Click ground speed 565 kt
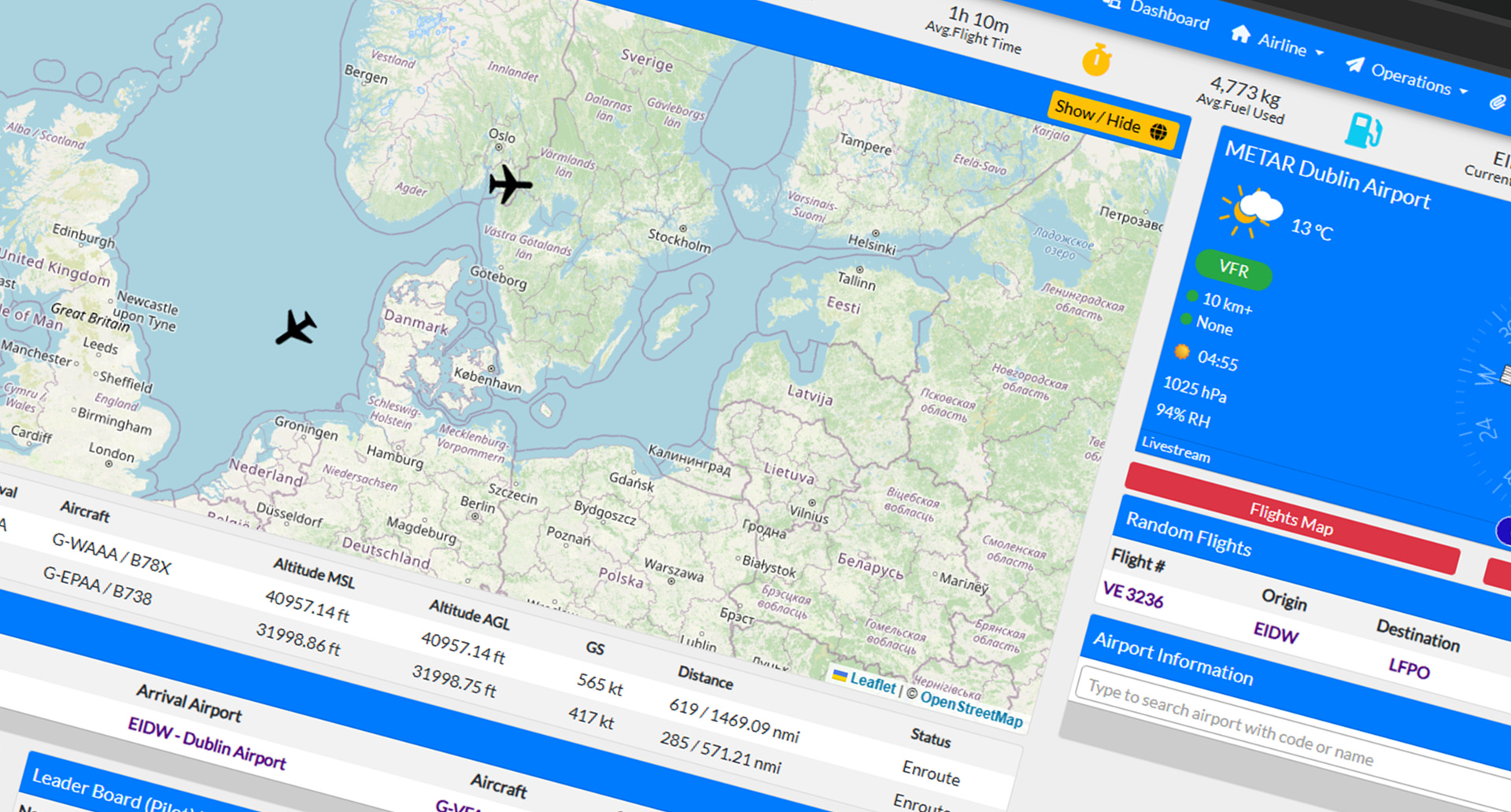 600,684
